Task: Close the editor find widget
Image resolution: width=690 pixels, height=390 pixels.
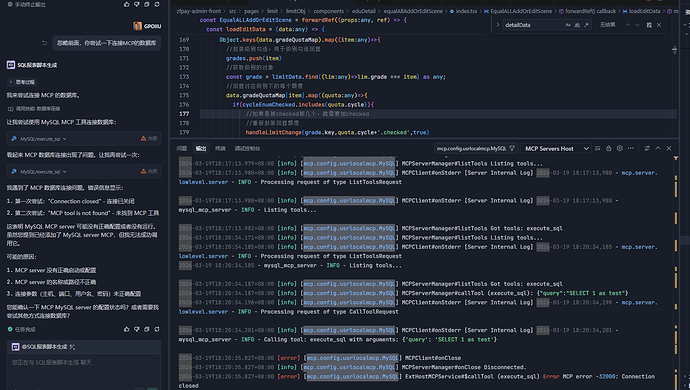Action: point(659,25)
